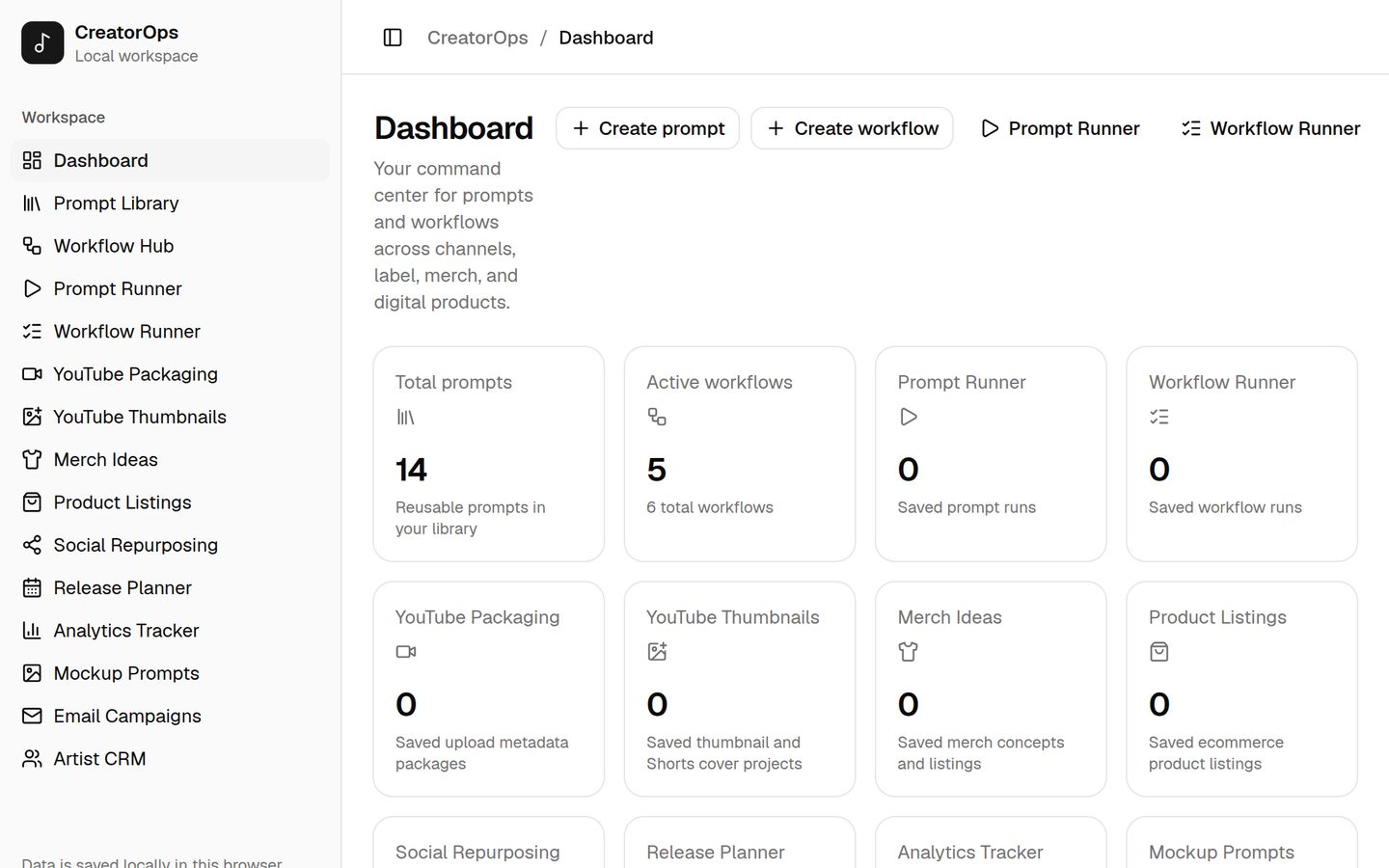The image size is (1389, 868).
Task: Click the '6 total workflows' text
Action: 710,507
